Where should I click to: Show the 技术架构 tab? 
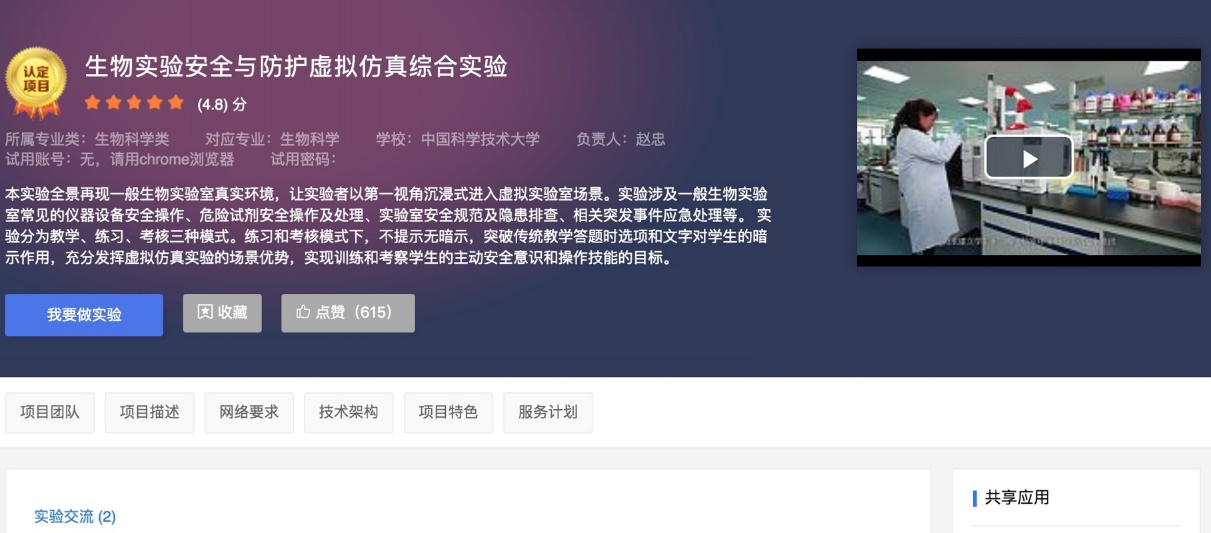coord(349,412)
